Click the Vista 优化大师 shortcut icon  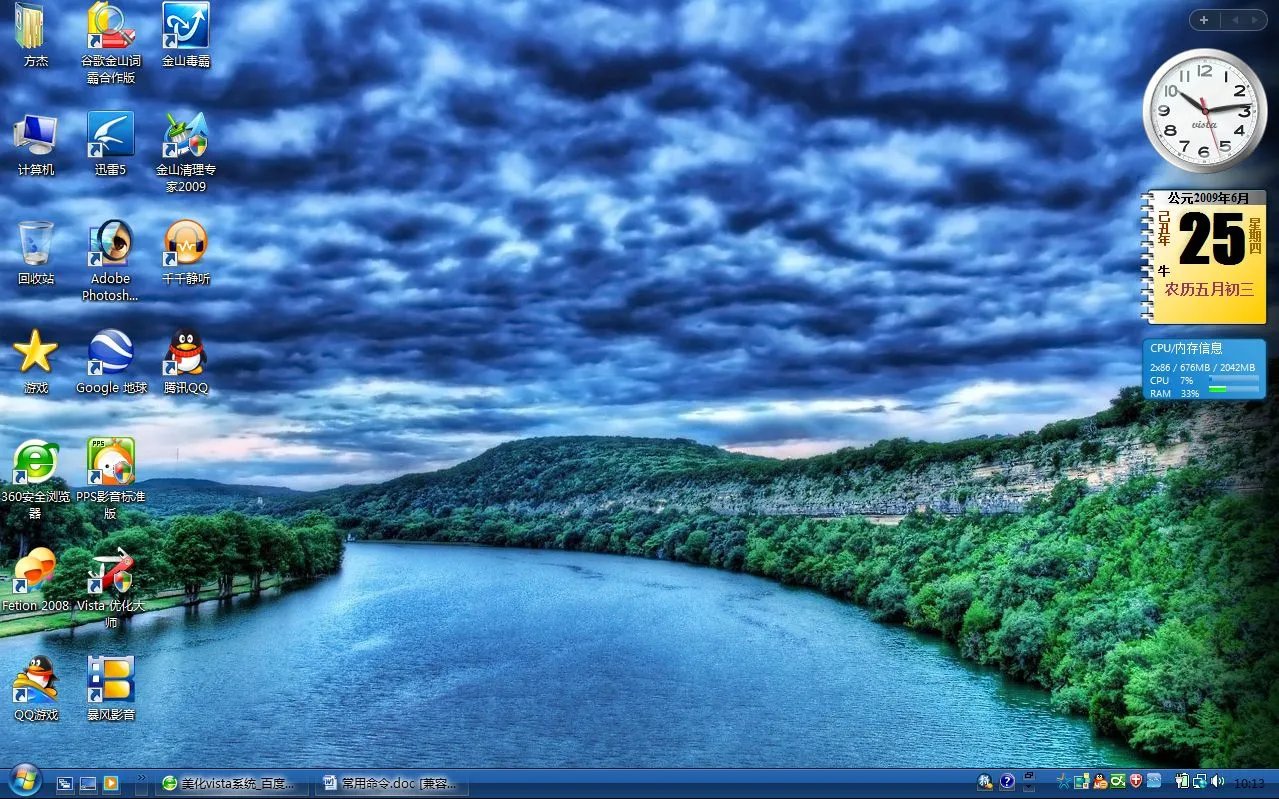110,571
